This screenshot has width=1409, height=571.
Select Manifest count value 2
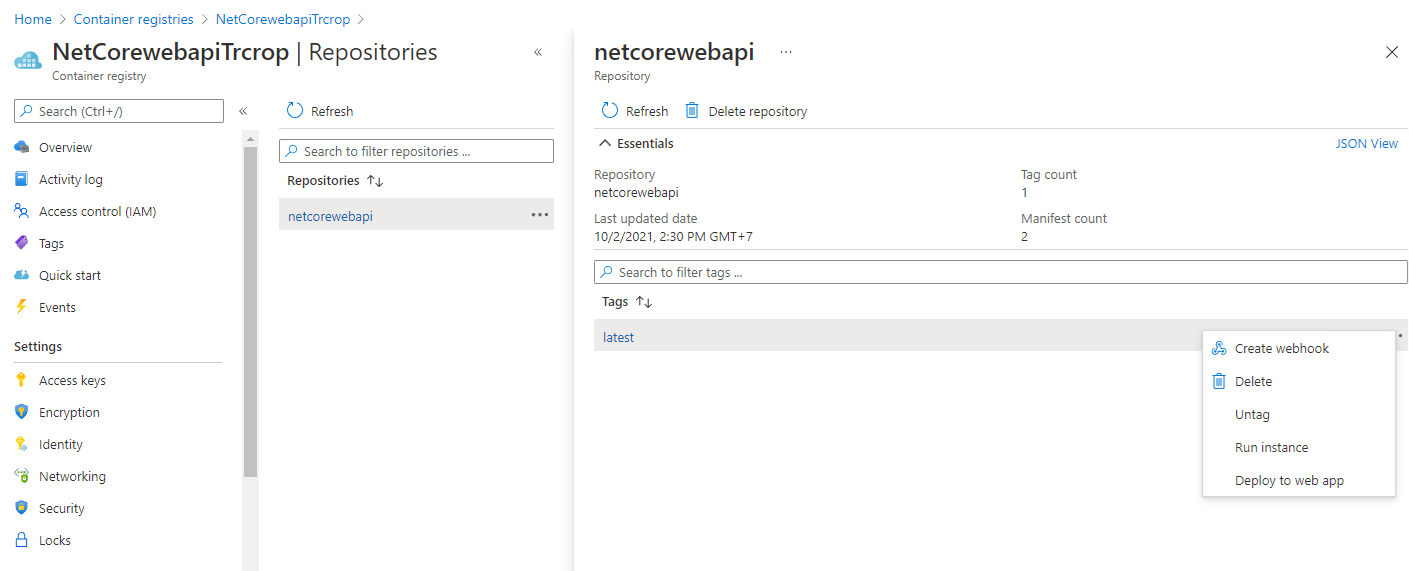point(1024,237)
